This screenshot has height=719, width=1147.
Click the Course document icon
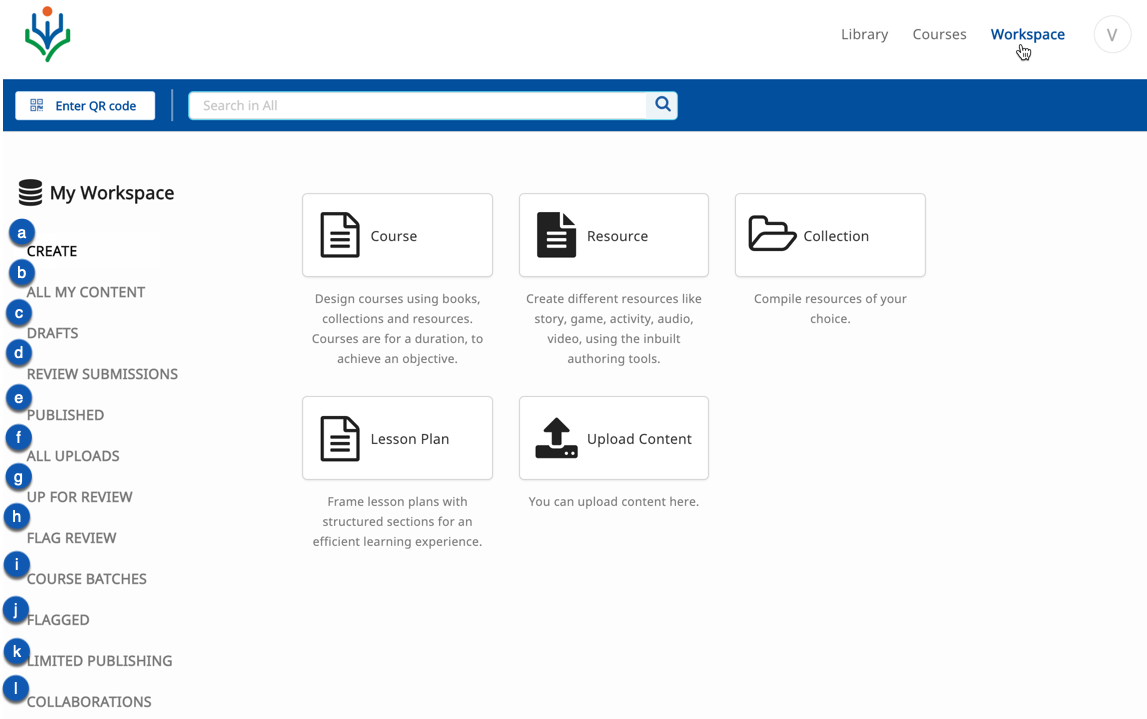[340, 235]
